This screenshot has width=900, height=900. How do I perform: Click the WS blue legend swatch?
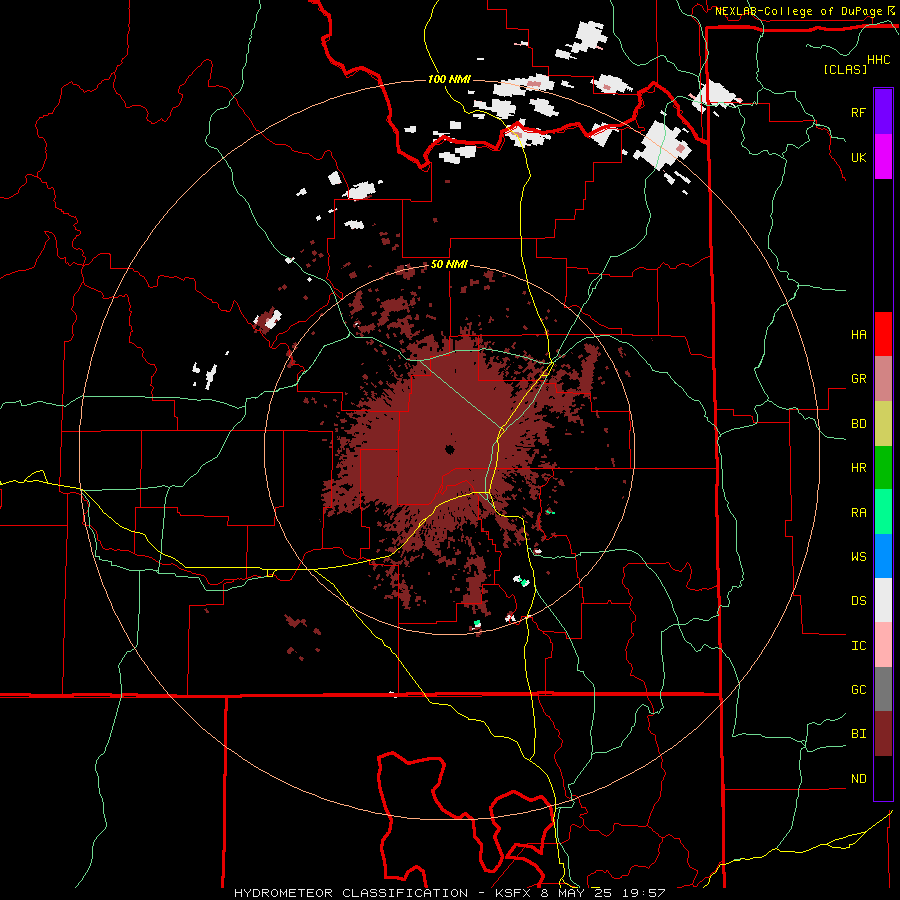pos(883,556)
